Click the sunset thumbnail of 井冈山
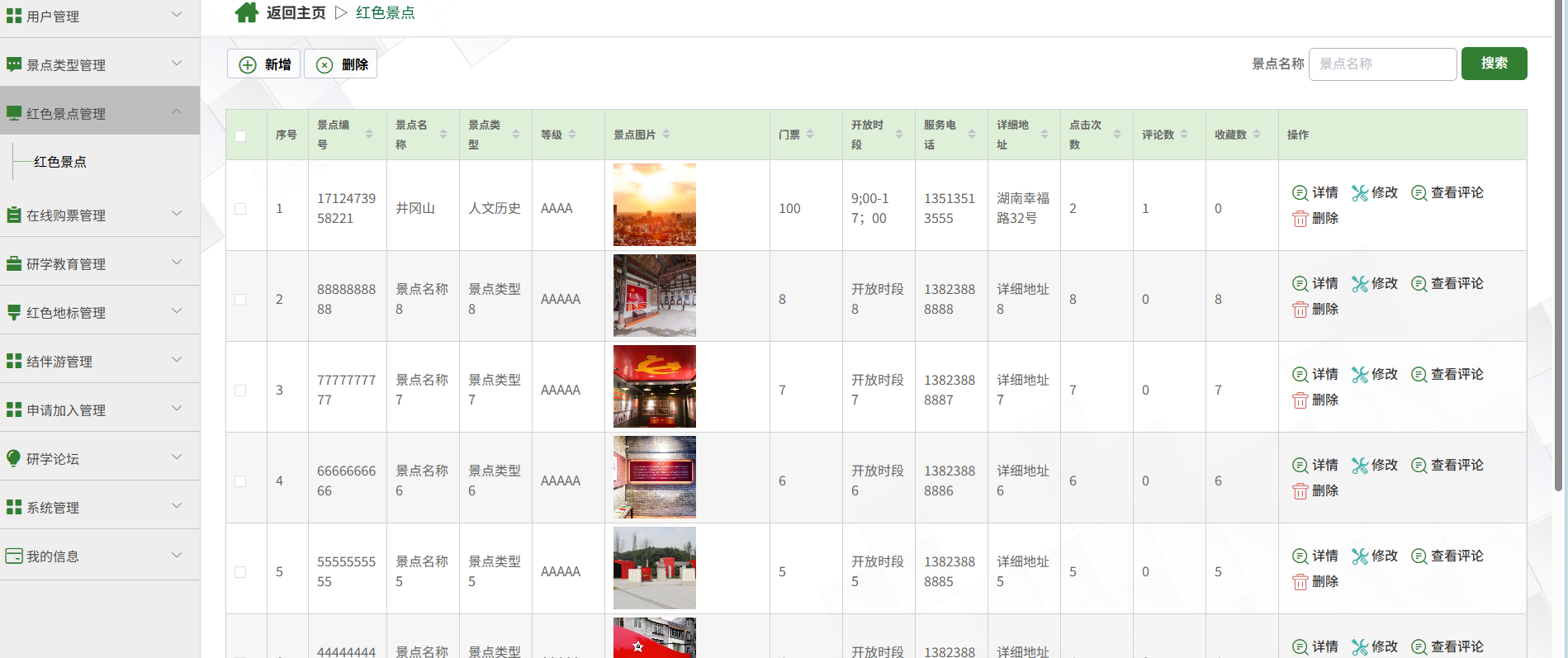This screenshot has width=1568, height=658. [655, 205]
